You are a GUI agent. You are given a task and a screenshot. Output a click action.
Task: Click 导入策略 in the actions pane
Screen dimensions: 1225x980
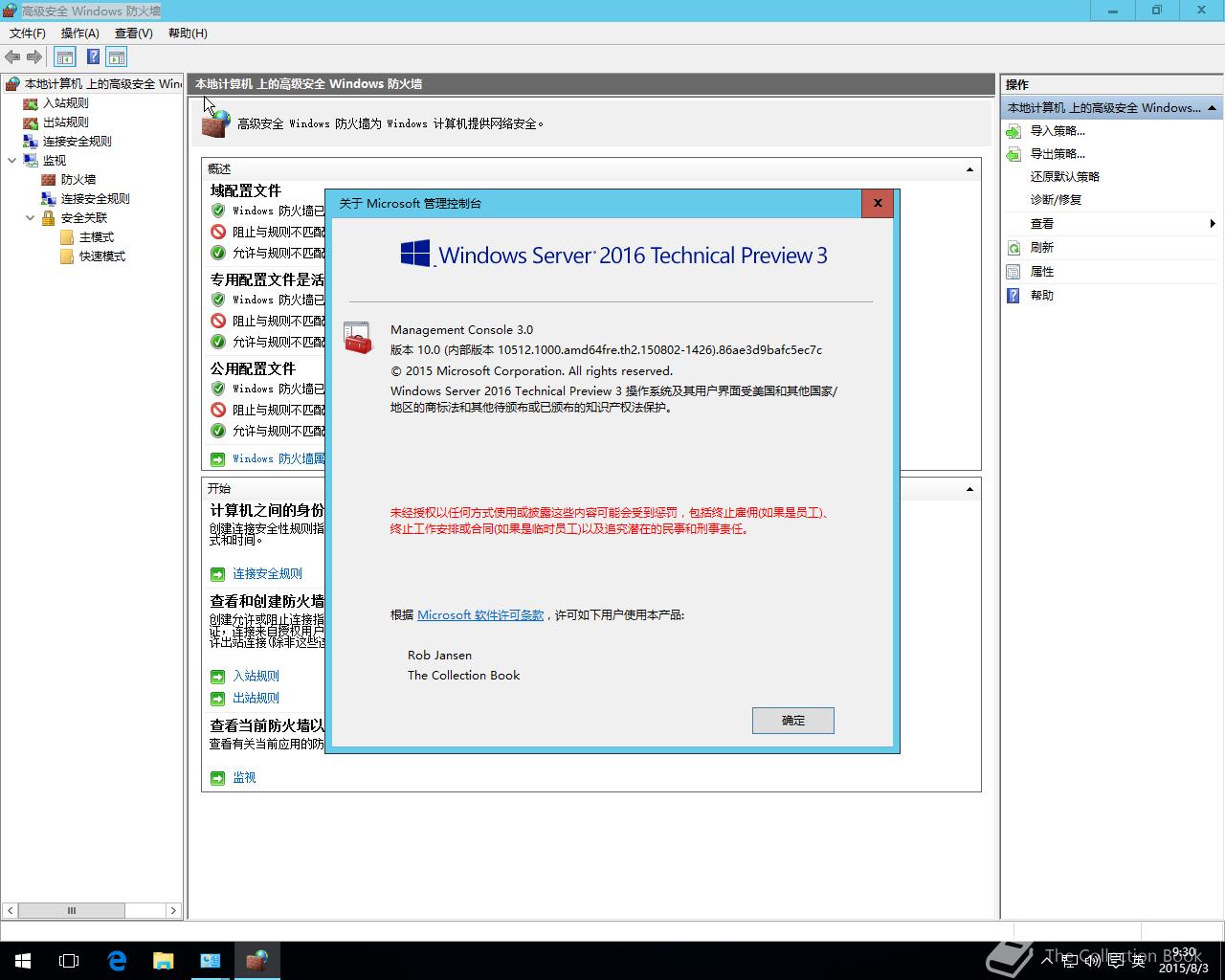(x=1058, y=131)
